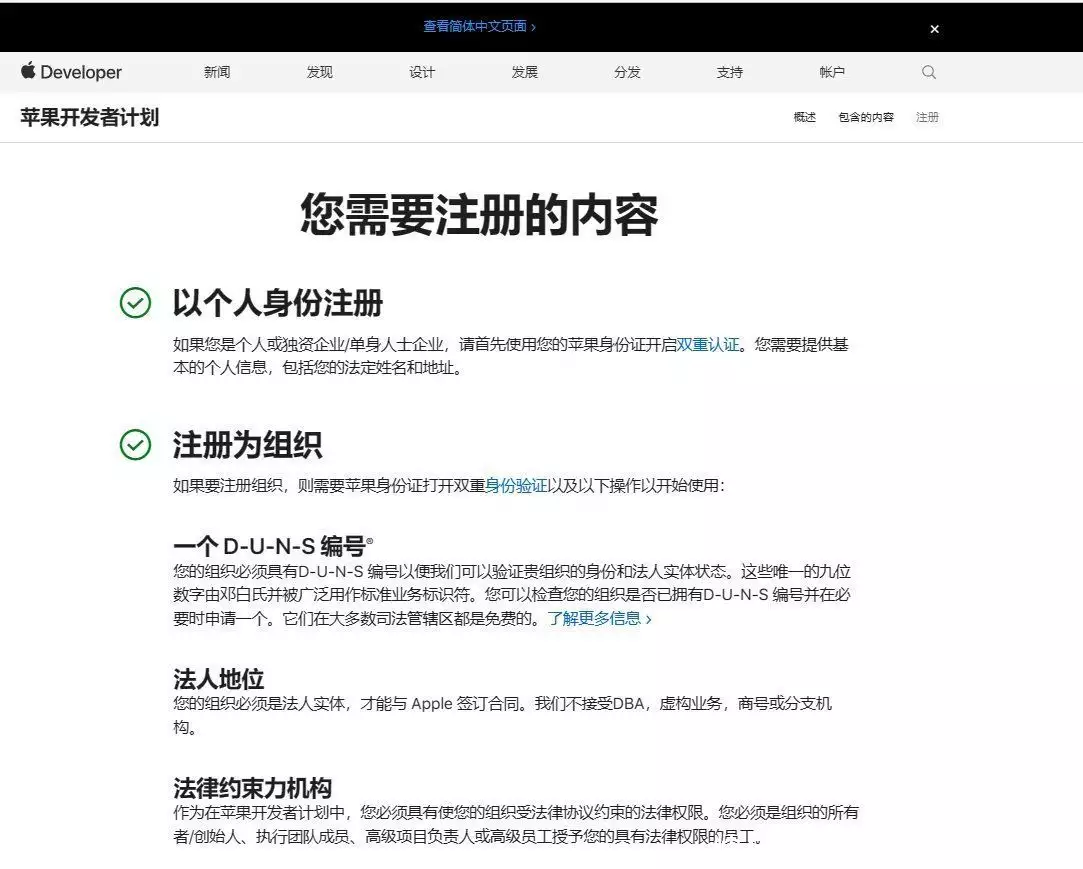Open the 了解更多信息 link
Viewport: 1083px width, 869px height.
click(600, 618)
